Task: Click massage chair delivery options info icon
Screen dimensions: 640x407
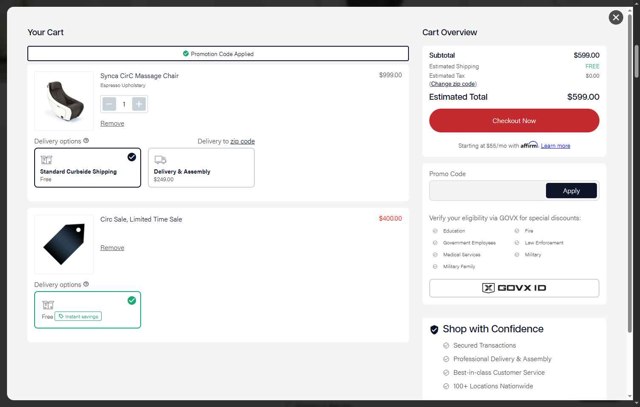Action: click(86, 140)
